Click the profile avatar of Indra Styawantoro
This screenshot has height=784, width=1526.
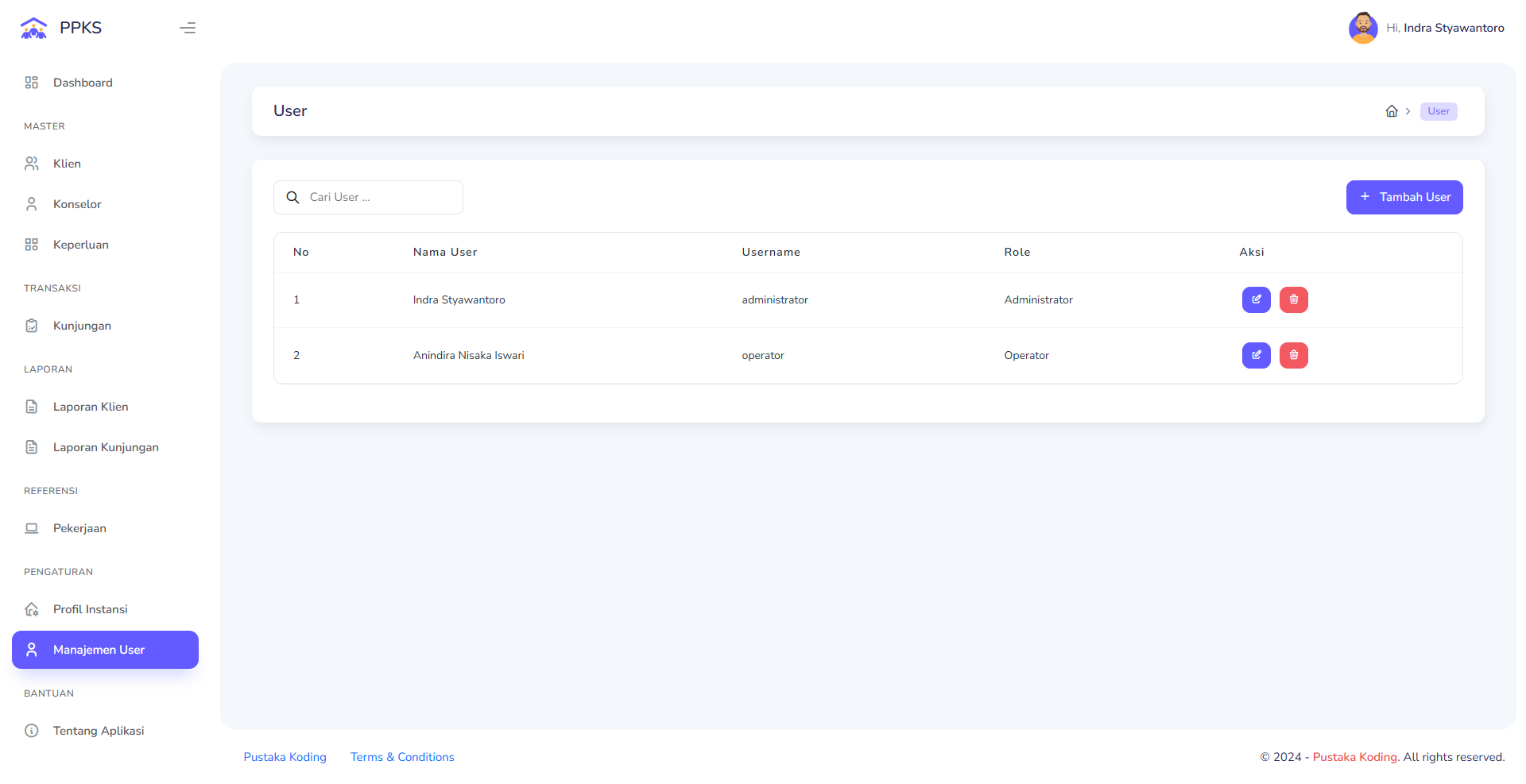pos(1363,28)
